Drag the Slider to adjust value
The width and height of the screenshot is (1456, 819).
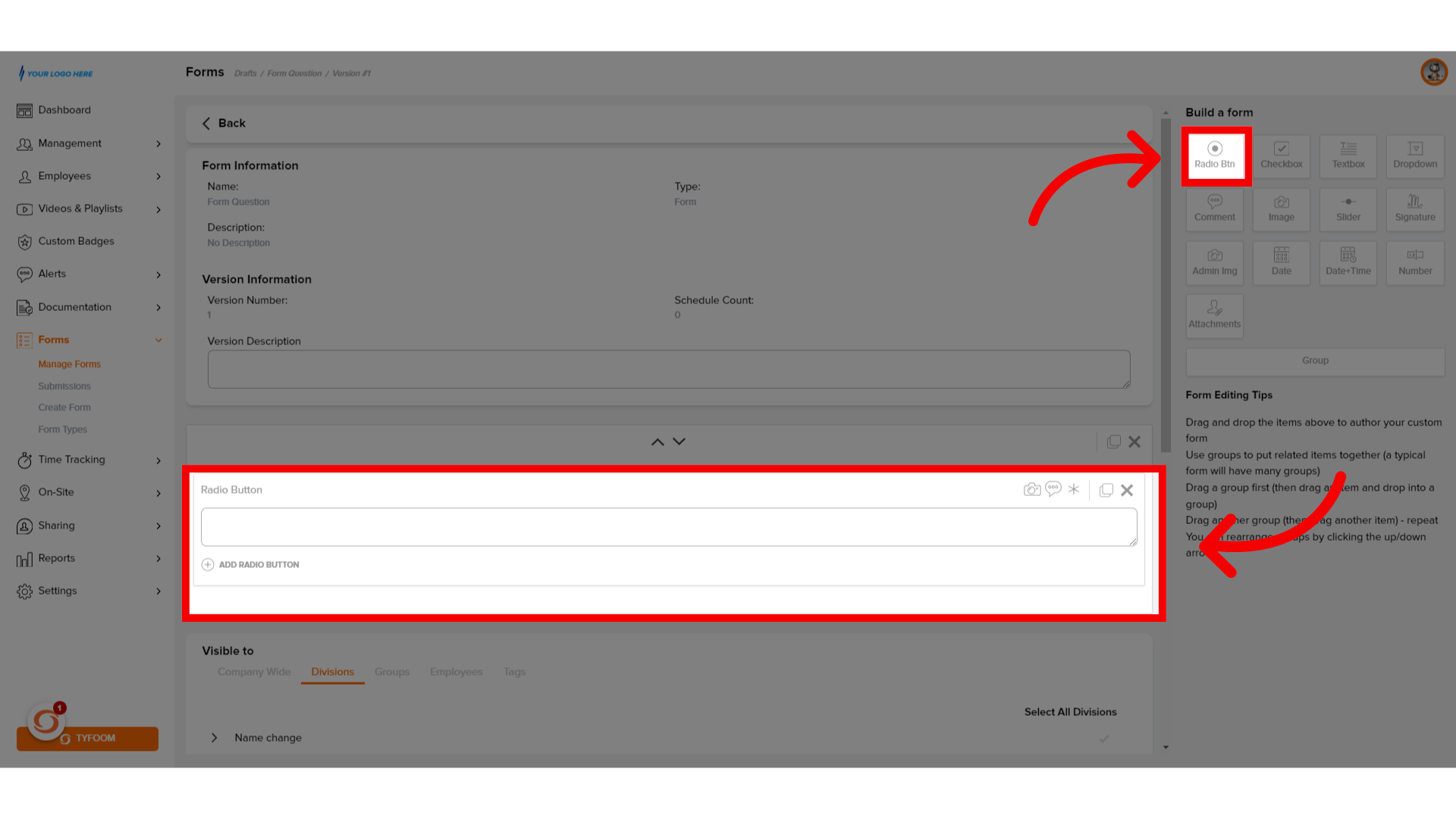pyautogui.click(x=1348, y=208)
